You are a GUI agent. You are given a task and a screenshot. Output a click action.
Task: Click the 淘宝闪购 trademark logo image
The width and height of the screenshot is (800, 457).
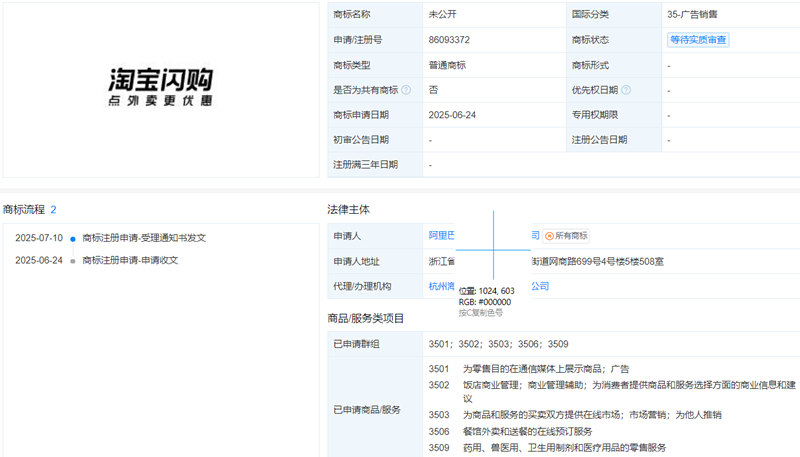(x=160, y=87)
